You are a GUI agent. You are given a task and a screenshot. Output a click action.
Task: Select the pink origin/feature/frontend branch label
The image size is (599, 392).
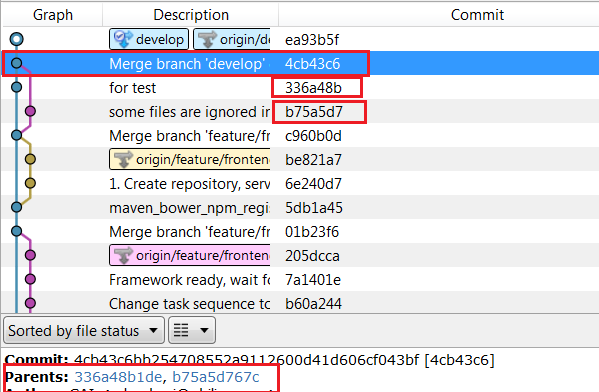pos(190,255)
